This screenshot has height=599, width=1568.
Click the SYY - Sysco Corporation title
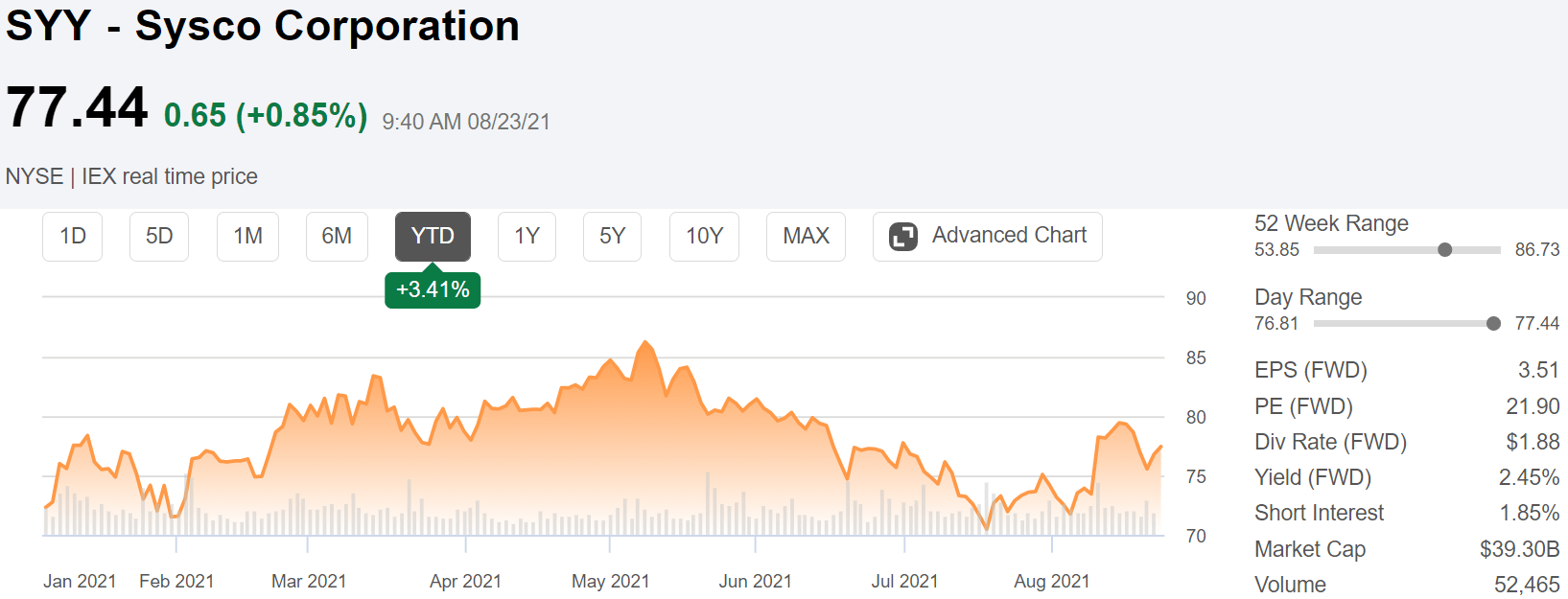tap(262, 26)
